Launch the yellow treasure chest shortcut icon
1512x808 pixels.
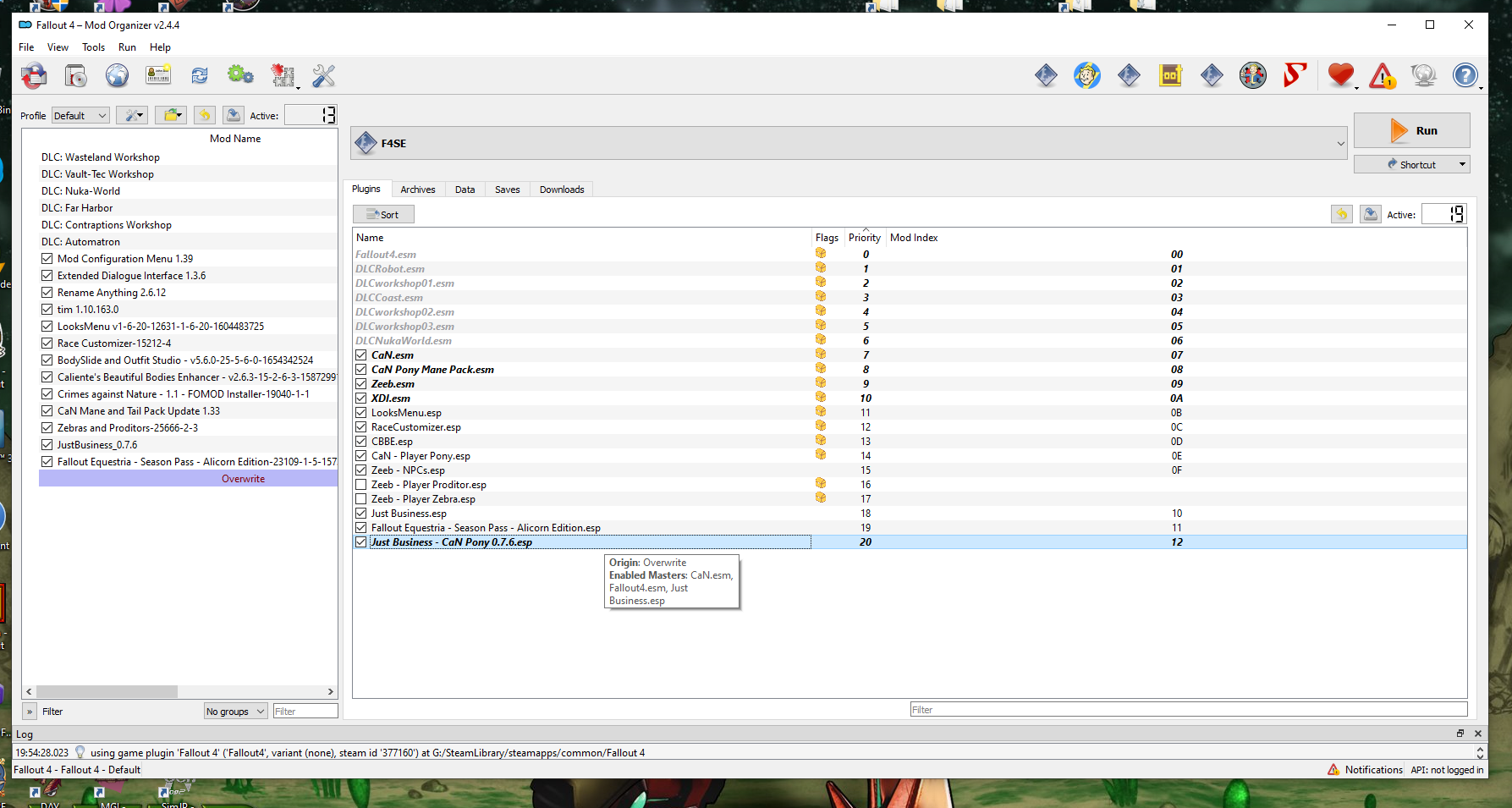[1170, 76]
